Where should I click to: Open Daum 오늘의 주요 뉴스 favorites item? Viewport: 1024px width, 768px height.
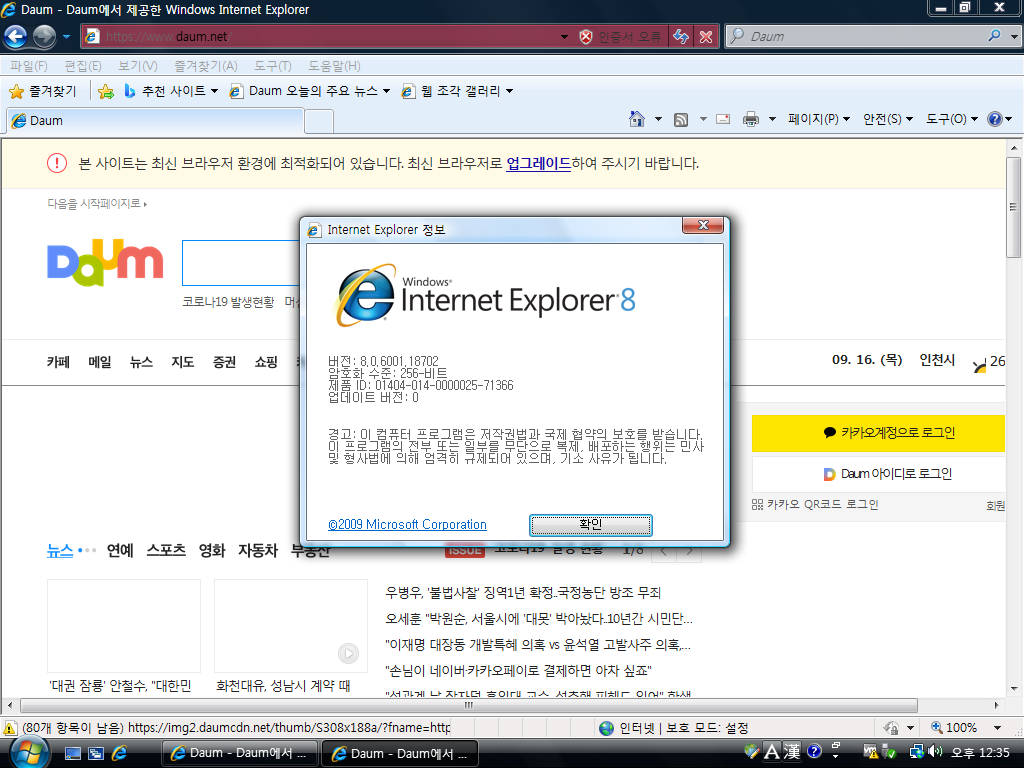[310, 91]
